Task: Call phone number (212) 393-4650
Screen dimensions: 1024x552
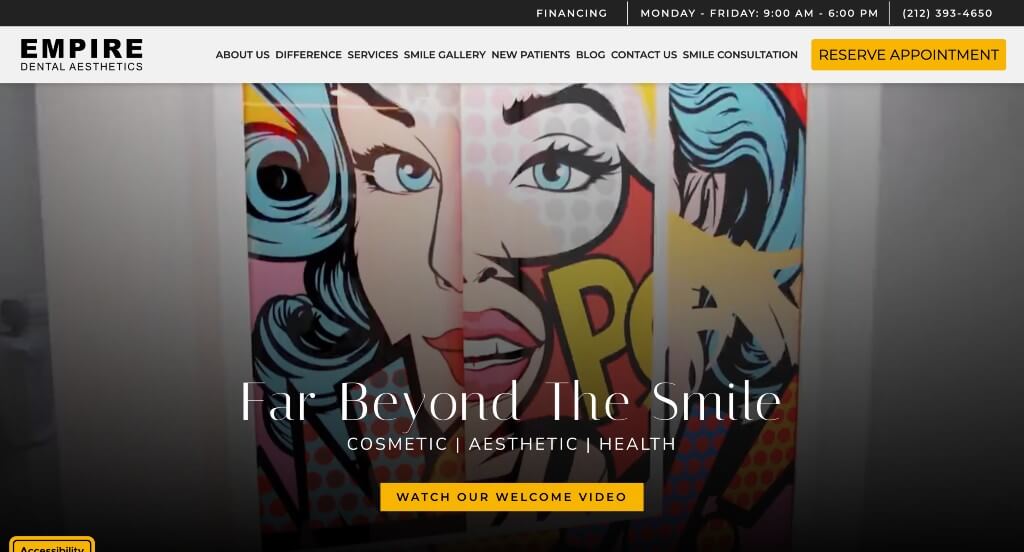Action: point(947,13)
